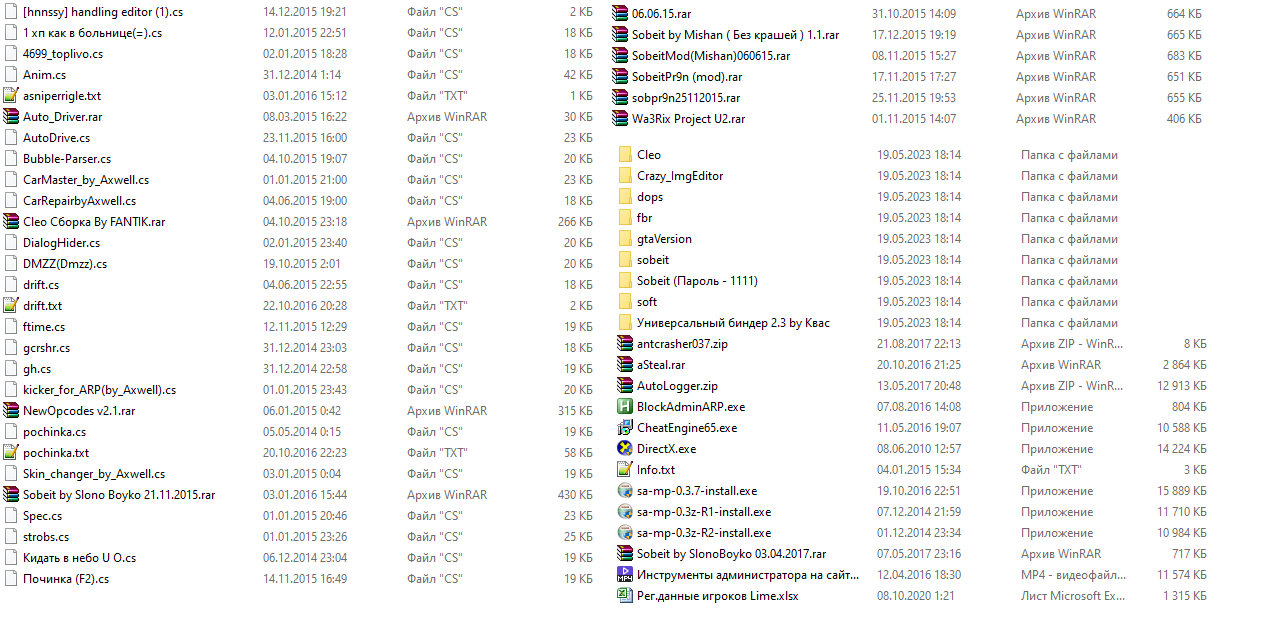The height and width of the screenshot is (619, 1280).
Task: Select the Spec.cs file name
Action: (x=43, y=516)
